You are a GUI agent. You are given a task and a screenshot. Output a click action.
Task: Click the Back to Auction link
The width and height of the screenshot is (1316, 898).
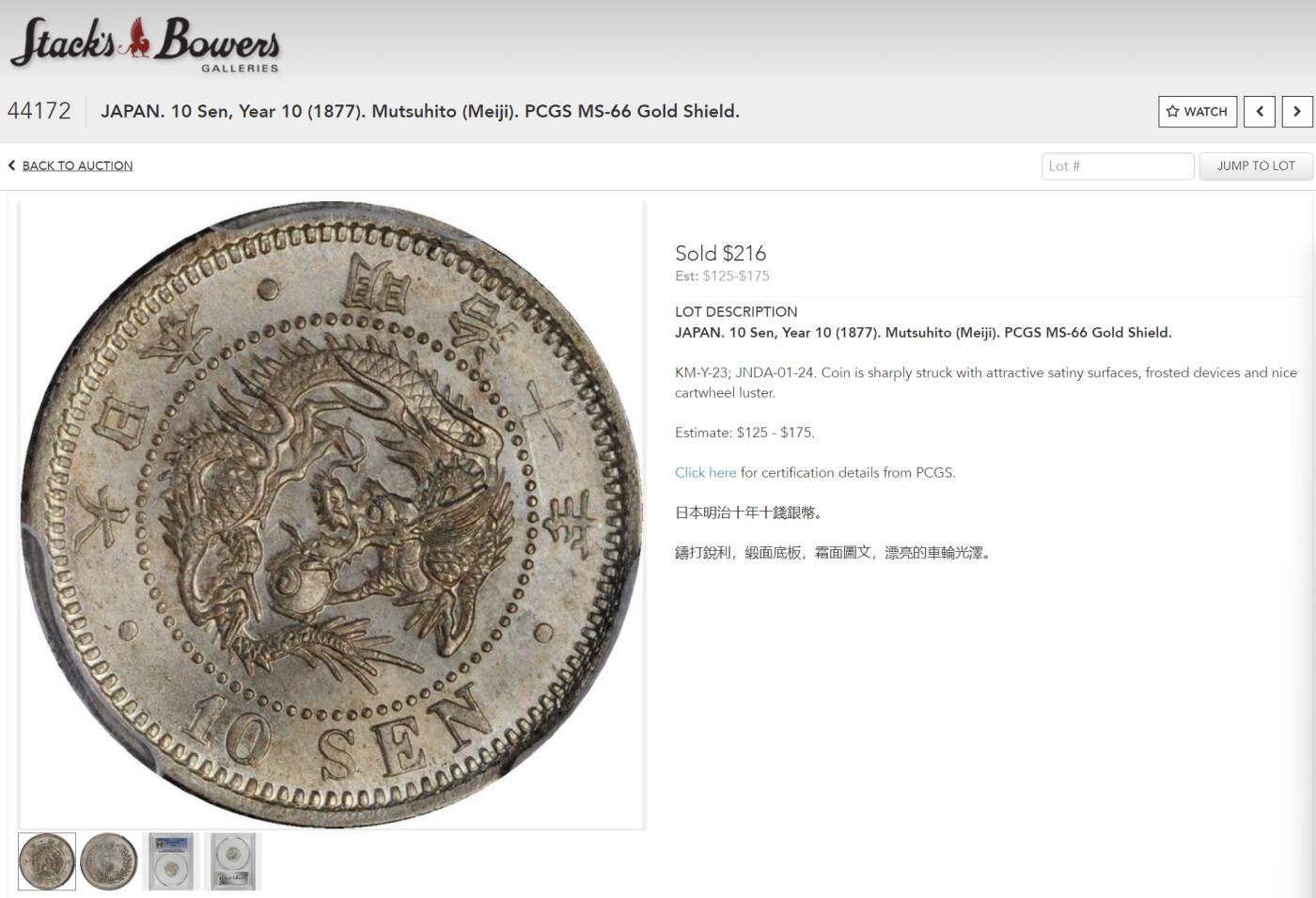(77, 165)
